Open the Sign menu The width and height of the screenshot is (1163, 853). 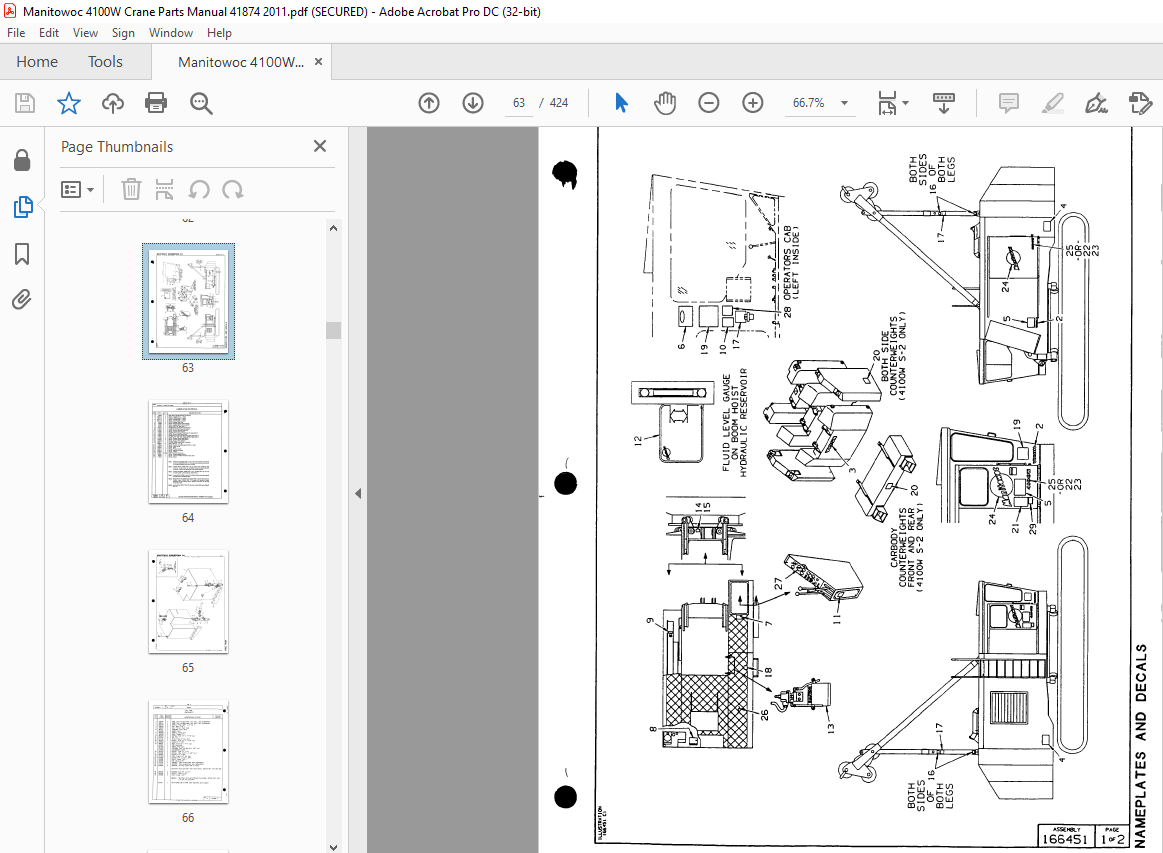tap(123, 33)
